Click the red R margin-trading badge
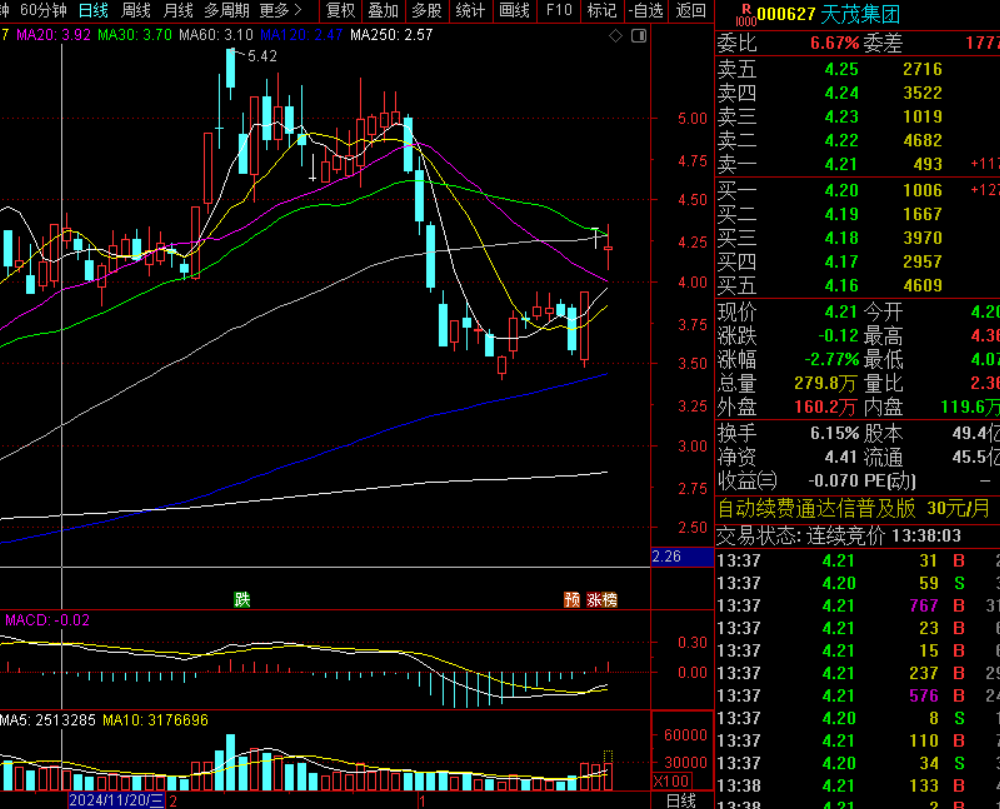 pos(746,14)
